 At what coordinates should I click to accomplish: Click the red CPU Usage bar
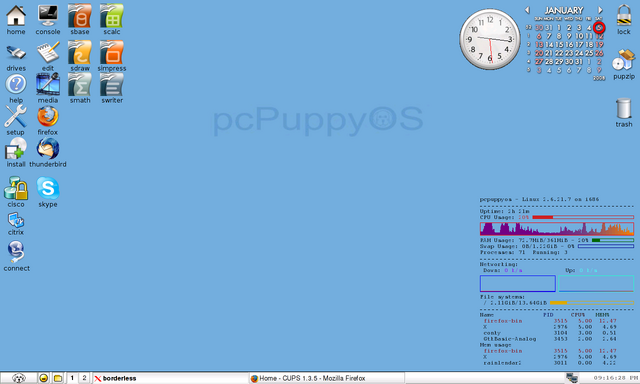pos(583,217)
